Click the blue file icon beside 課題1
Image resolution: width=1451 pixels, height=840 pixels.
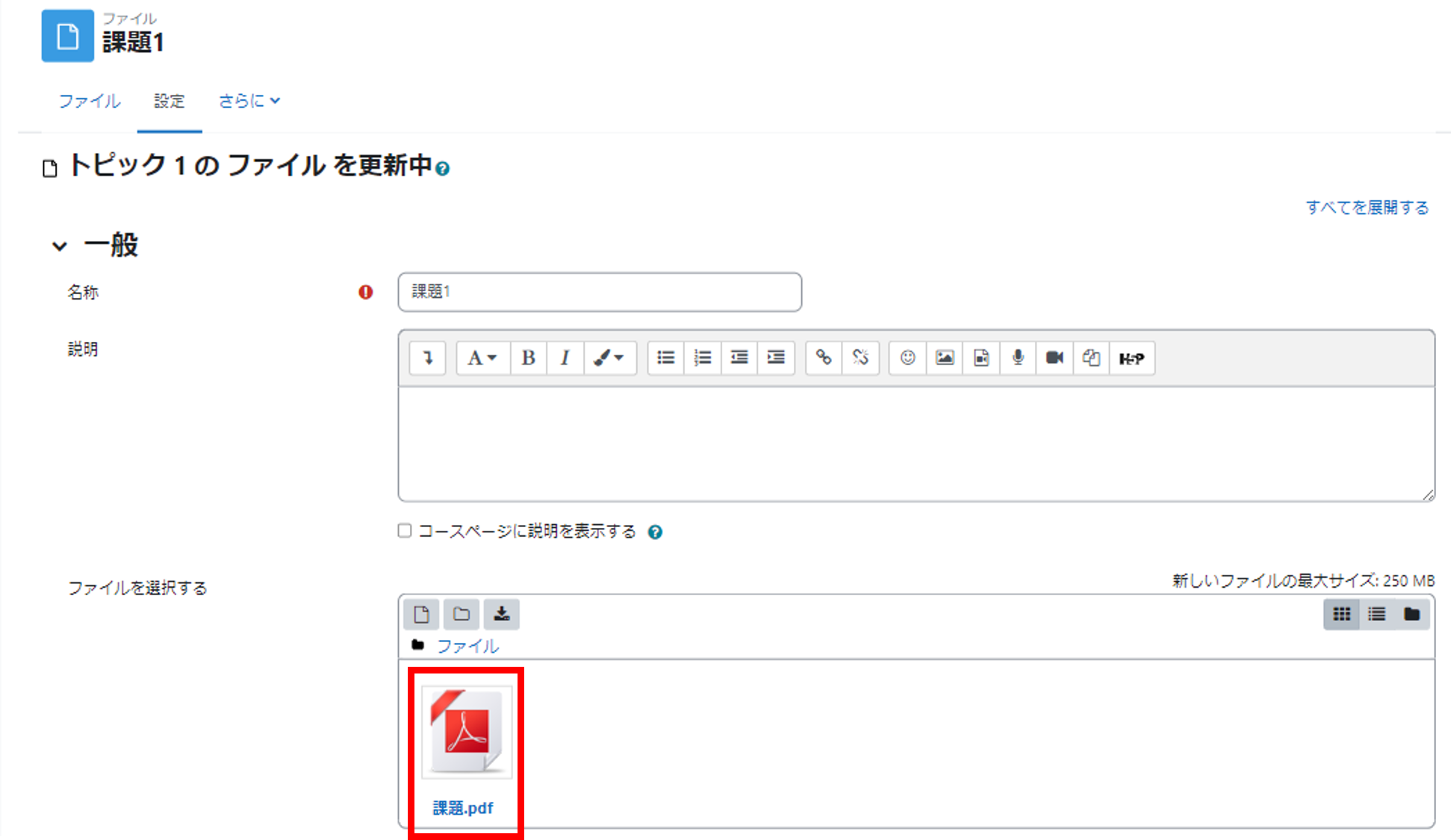(x=68, y=36)
